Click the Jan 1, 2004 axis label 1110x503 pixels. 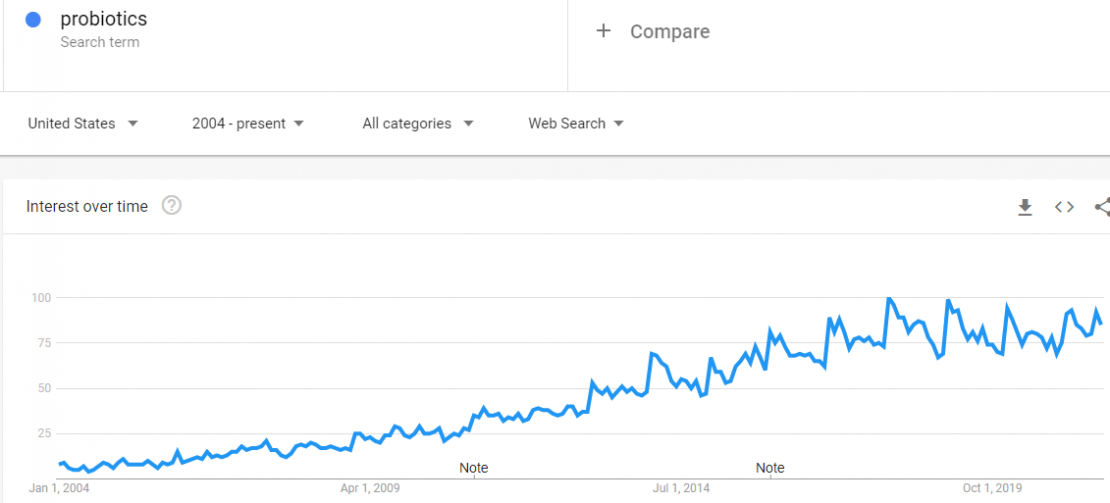(x=59, y=488)
